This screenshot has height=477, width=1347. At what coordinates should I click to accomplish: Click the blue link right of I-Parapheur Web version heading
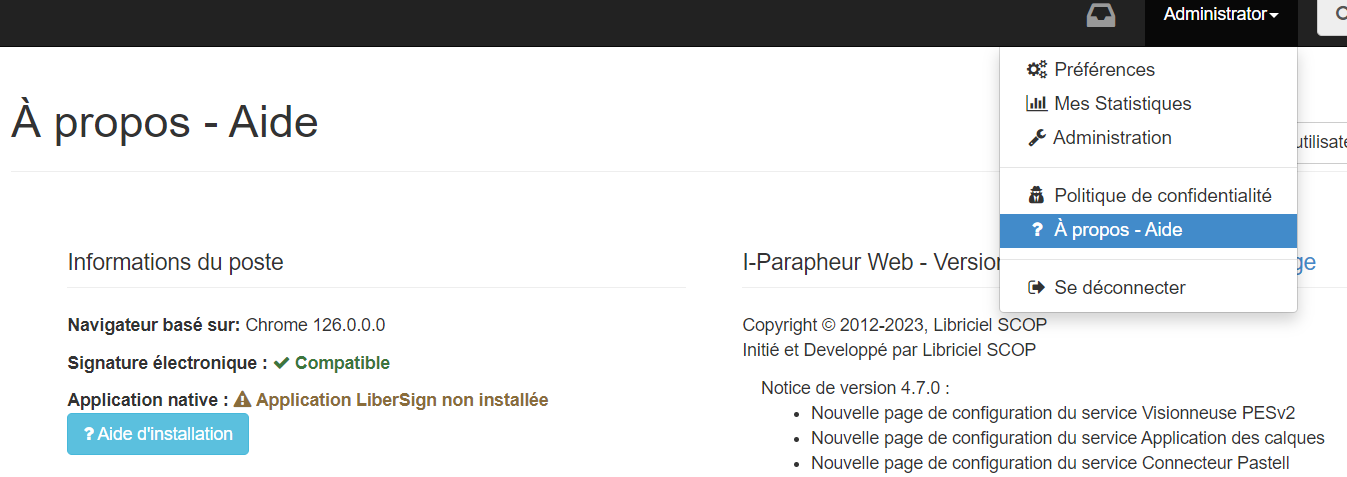tap(1306, 263)
